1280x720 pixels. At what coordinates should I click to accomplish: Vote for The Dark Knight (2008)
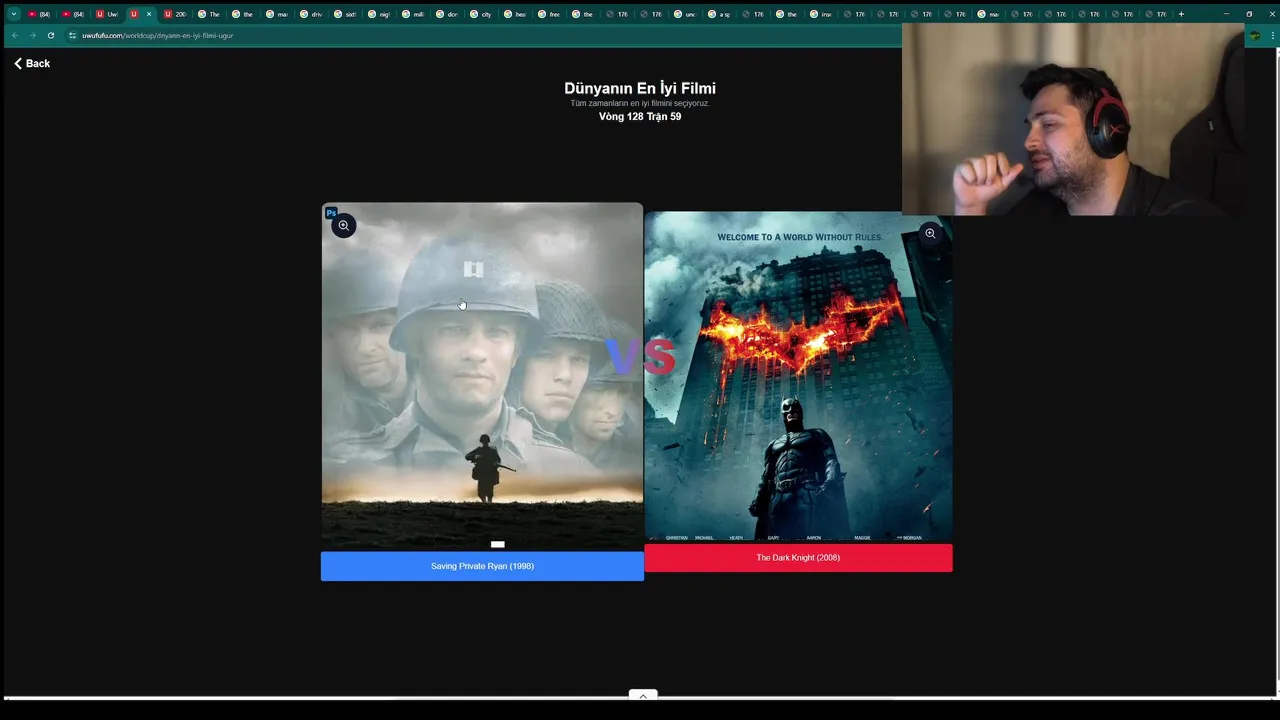click(798, 557)
